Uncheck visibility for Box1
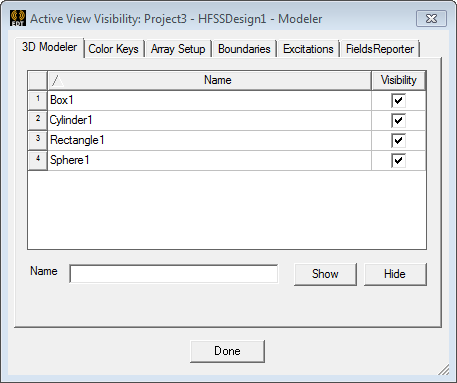 (398, 101)
